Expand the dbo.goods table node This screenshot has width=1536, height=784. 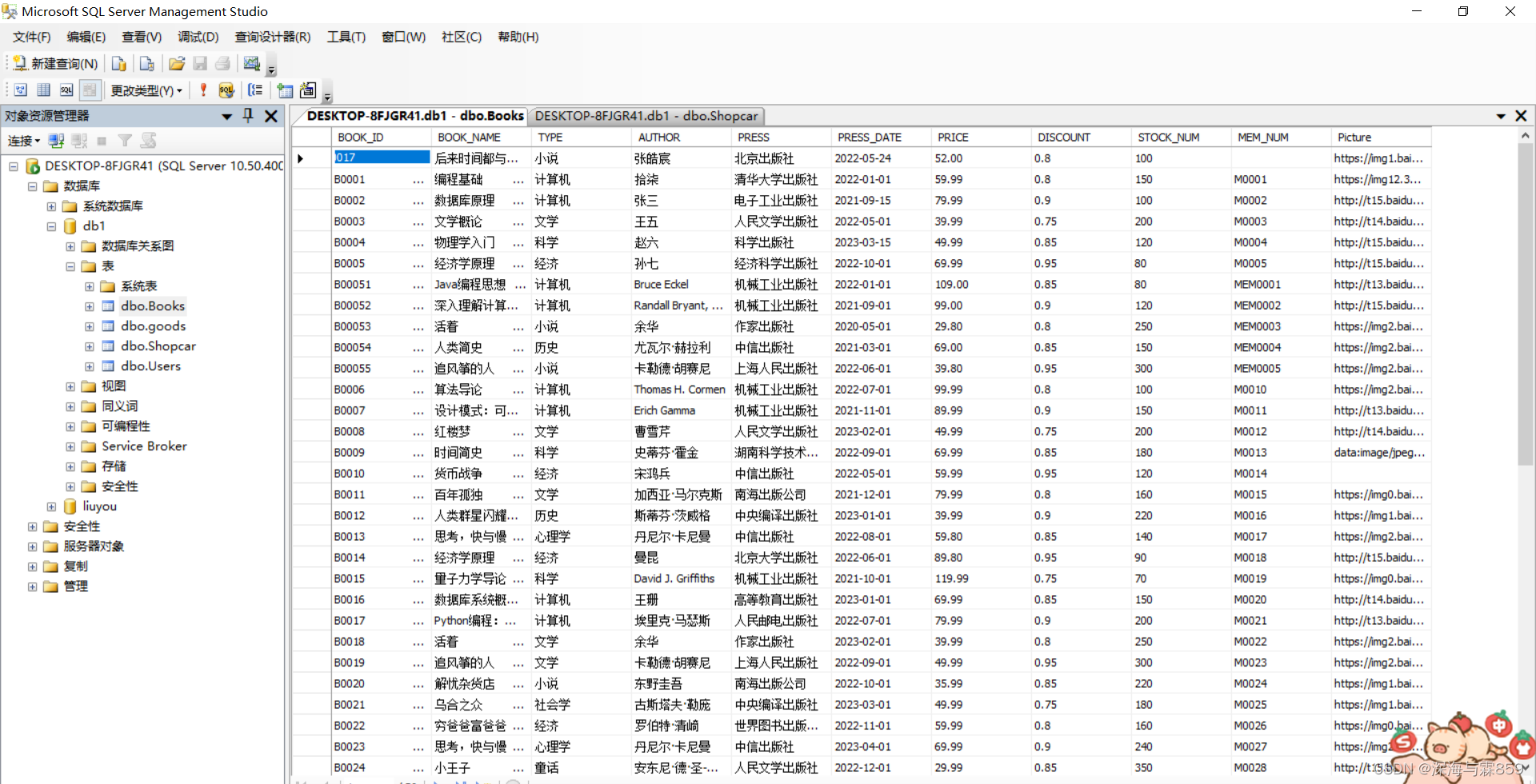[89, 326]
